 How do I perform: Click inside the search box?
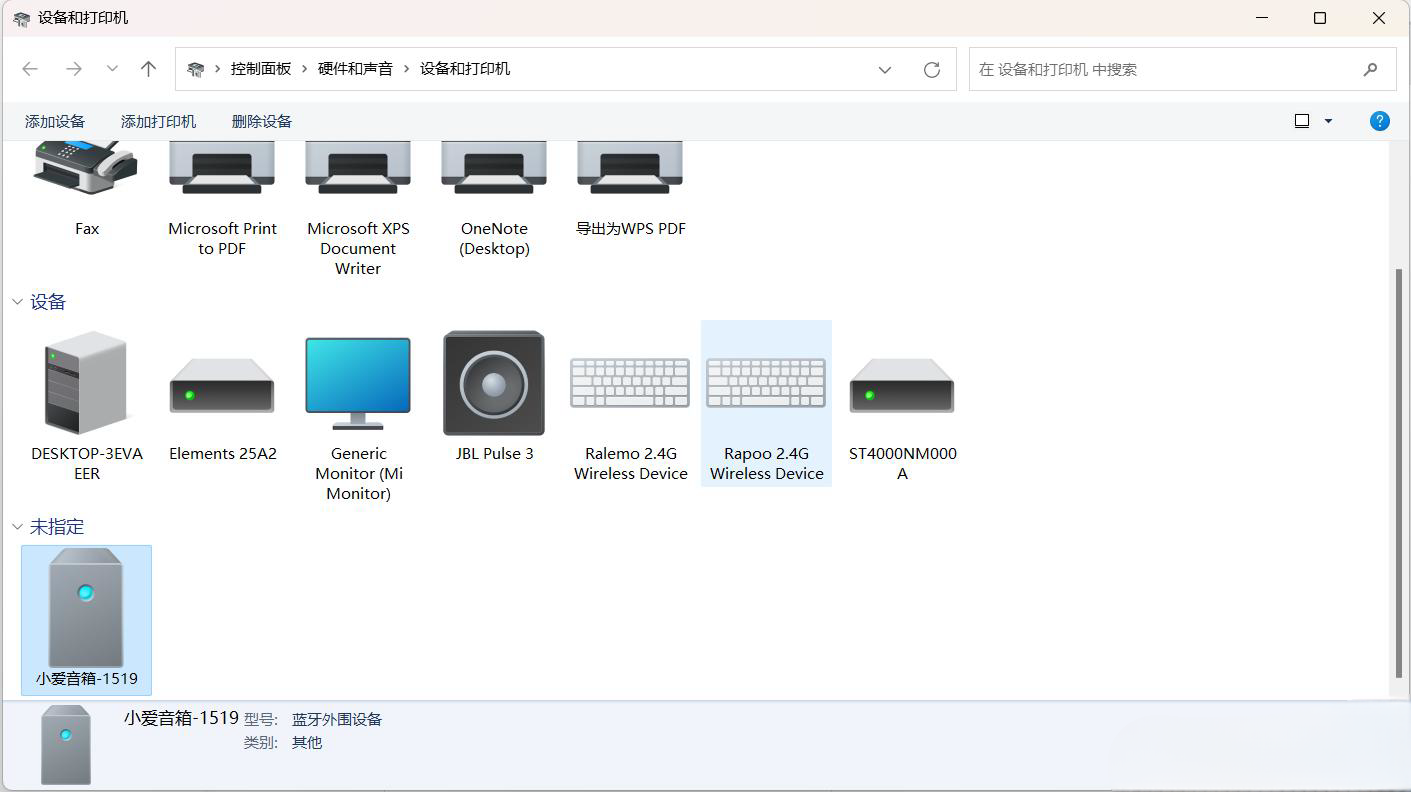[1150, 69]
